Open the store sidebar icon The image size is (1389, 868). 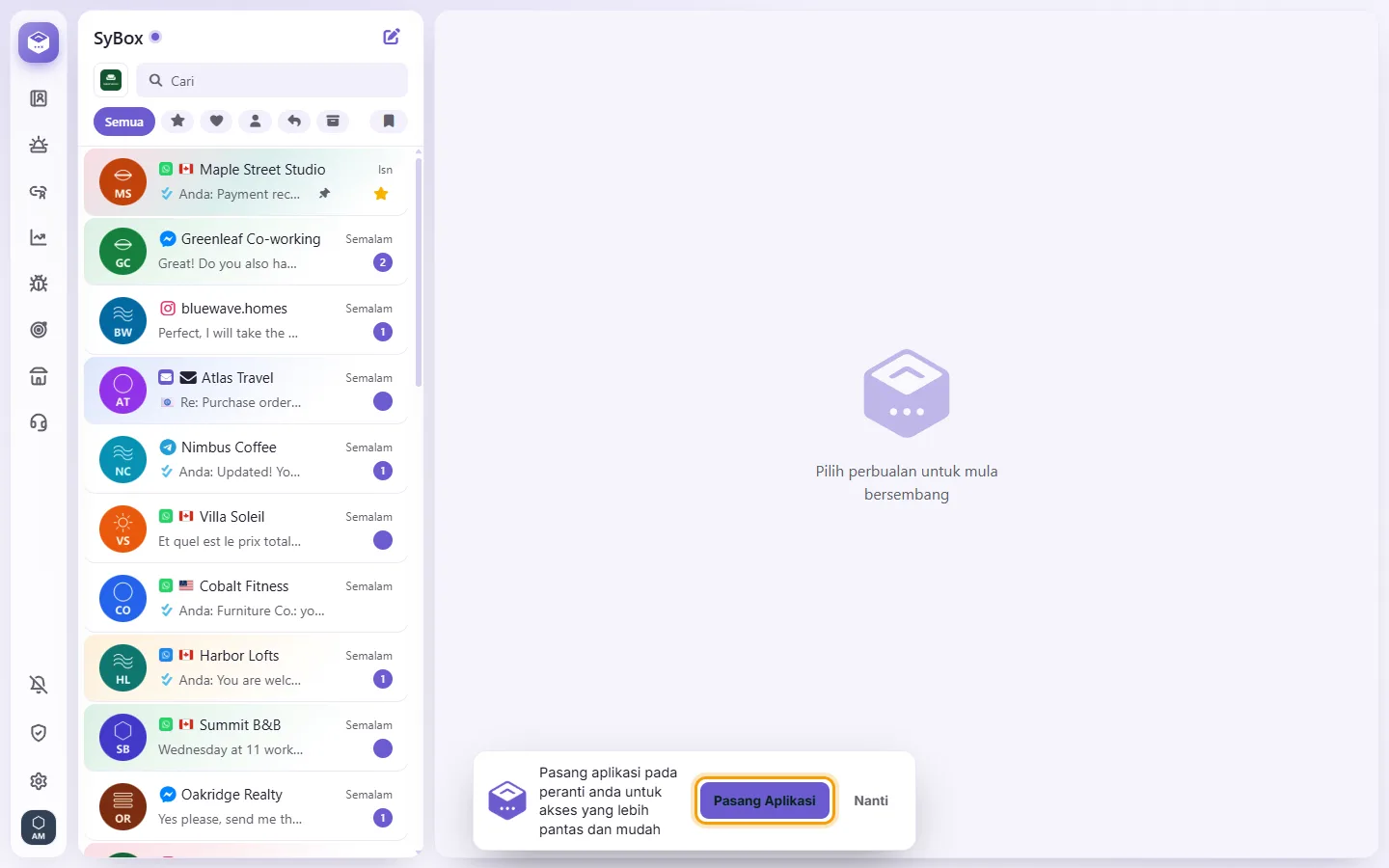click(39, 376)
